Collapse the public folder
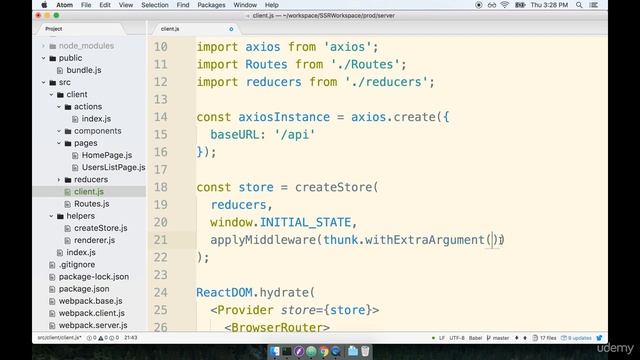 coord(44,58)
